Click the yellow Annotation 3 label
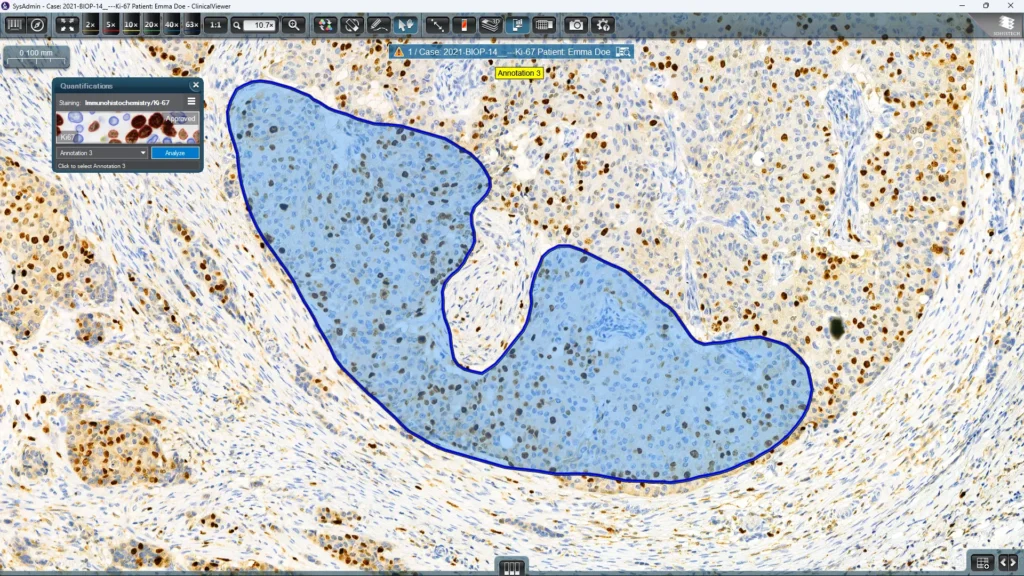This screenshot has height=576, width=1024. pyautogui.click(x=519, y=73)
